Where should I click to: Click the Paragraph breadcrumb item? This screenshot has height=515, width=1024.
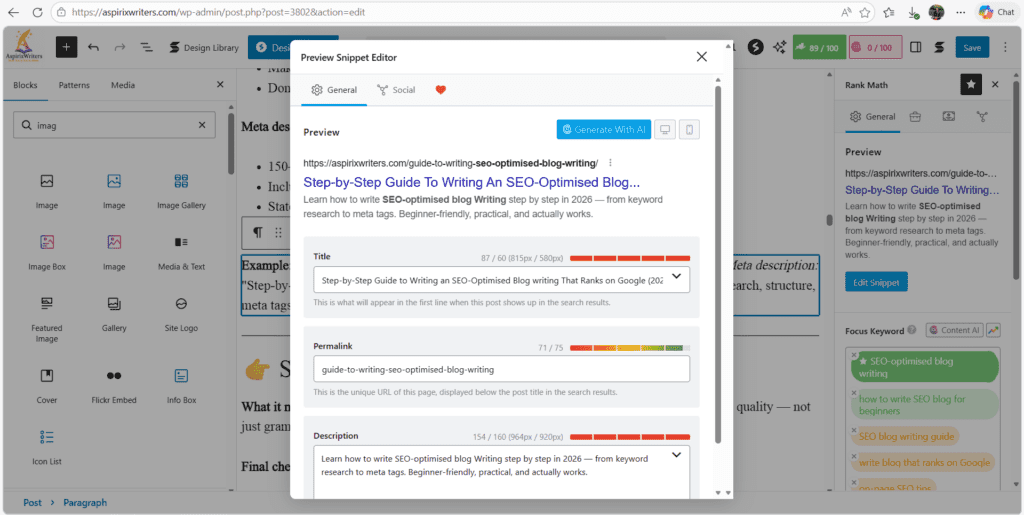pos(85,503)
